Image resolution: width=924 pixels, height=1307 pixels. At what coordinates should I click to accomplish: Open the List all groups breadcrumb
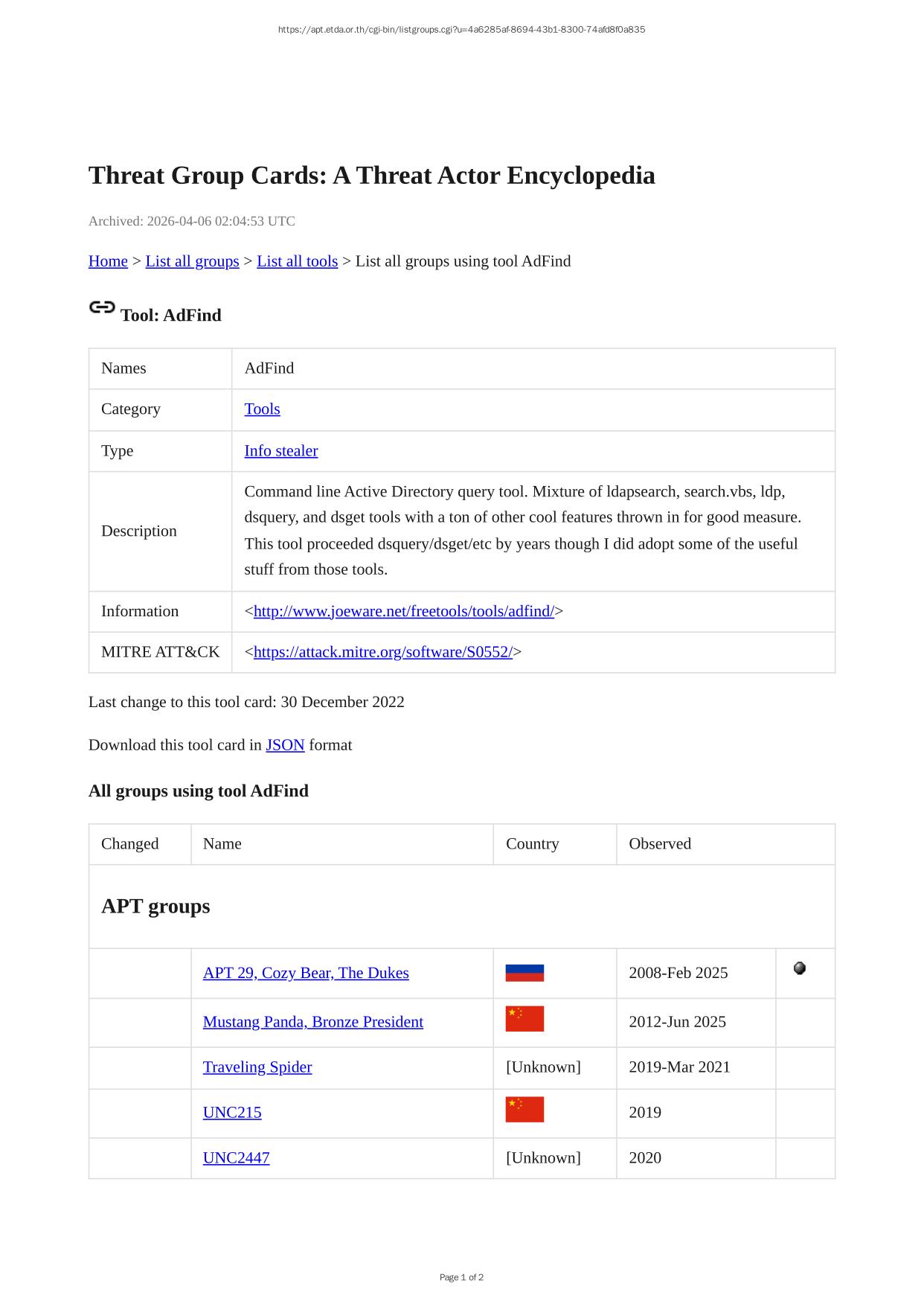coord(192,261)
